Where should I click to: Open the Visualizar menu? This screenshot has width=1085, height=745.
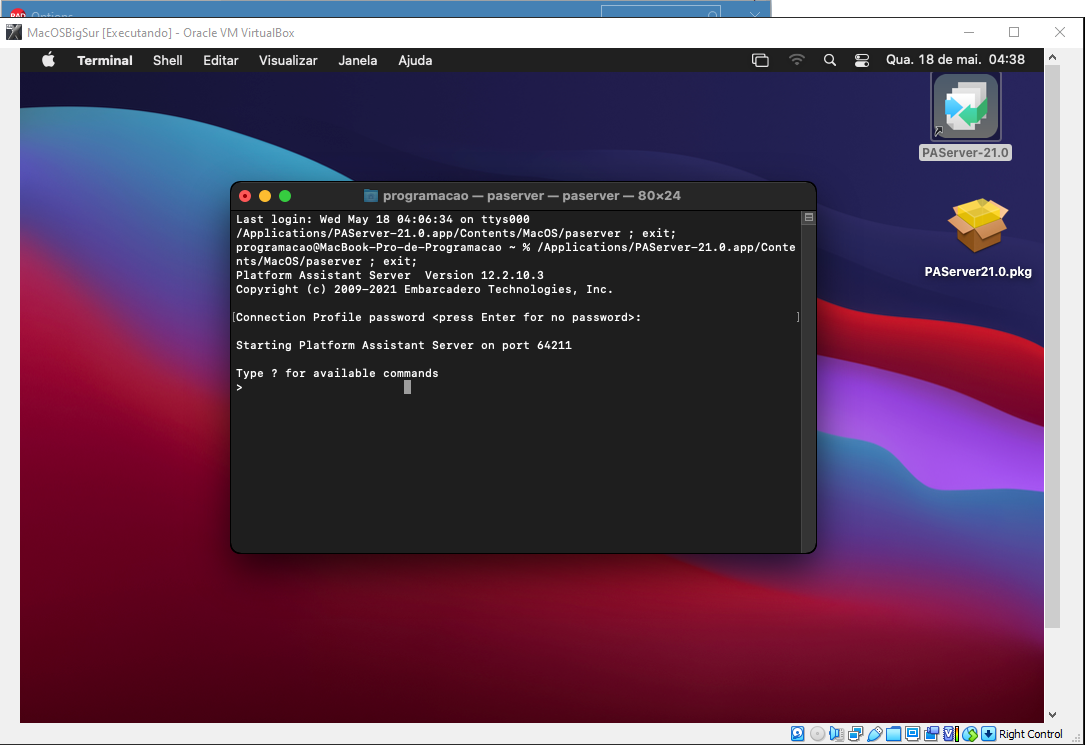tap(288, 60)
